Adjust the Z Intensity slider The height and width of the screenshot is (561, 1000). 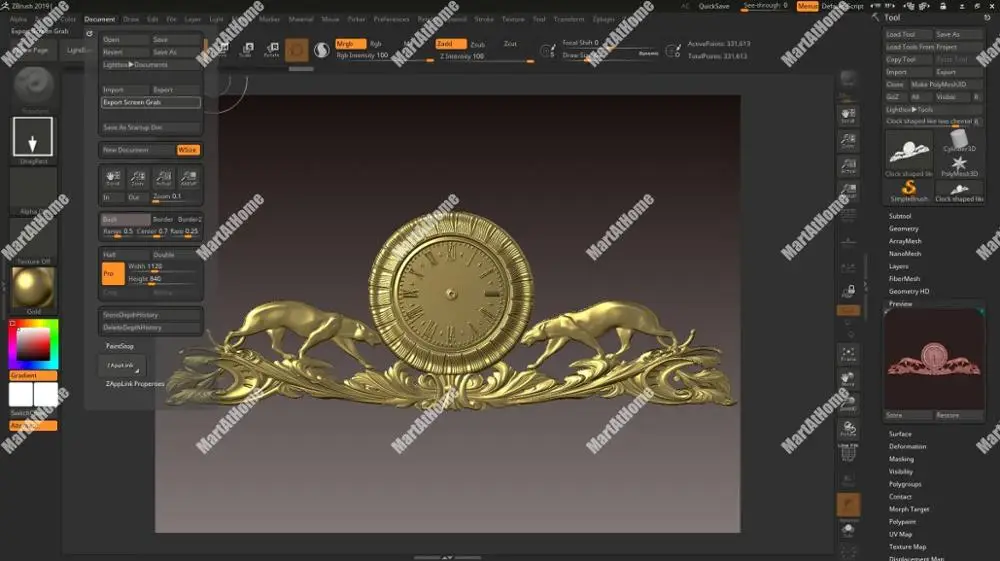[x=486, y=57]
